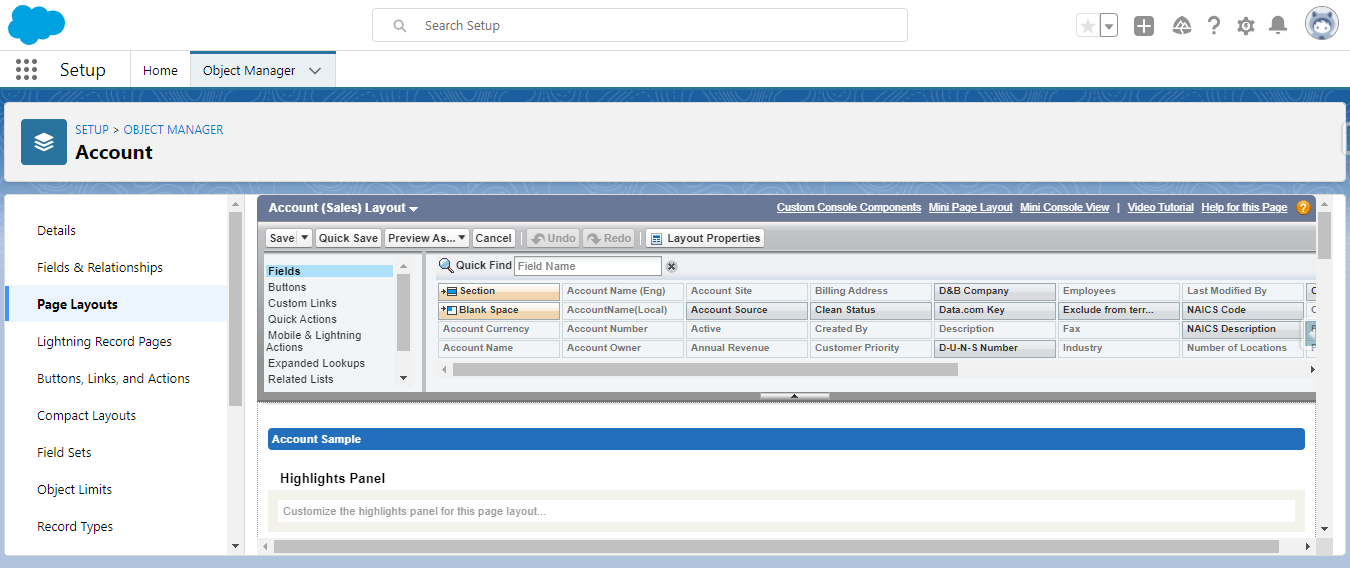Click the Annual Revenue field tile
Image resolution: width=1350 pixels, height=568 pixels.
[747, 348]
